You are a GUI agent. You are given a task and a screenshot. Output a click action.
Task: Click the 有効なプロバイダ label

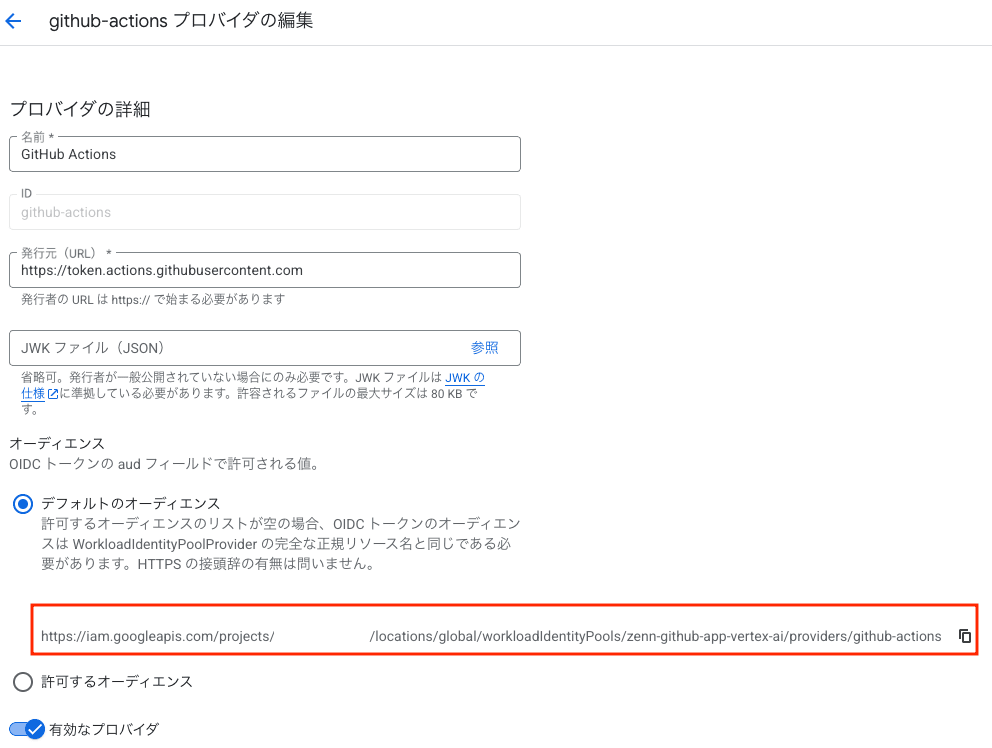tap(104, 729)
